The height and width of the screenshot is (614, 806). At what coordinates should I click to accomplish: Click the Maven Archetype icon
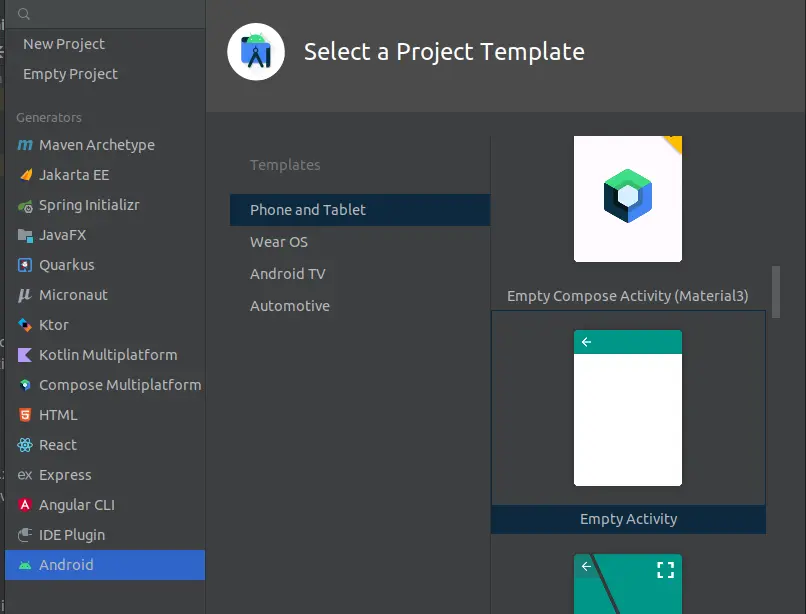pos(25,145)
